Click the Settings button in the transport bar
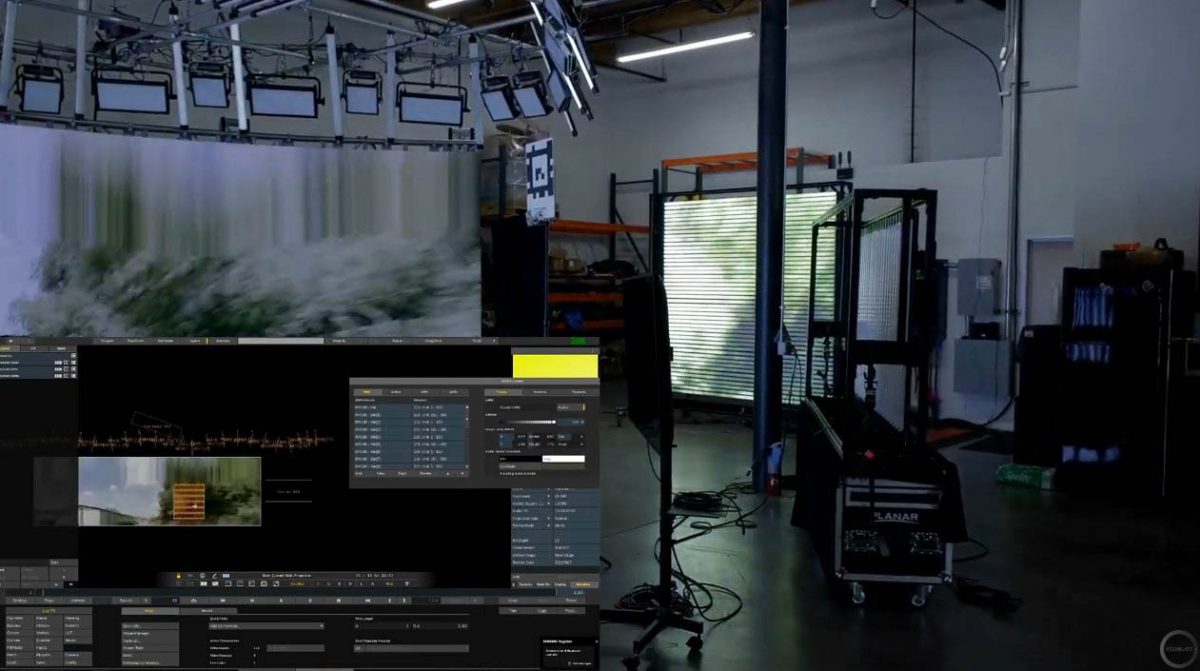 (x=20, y=600)
